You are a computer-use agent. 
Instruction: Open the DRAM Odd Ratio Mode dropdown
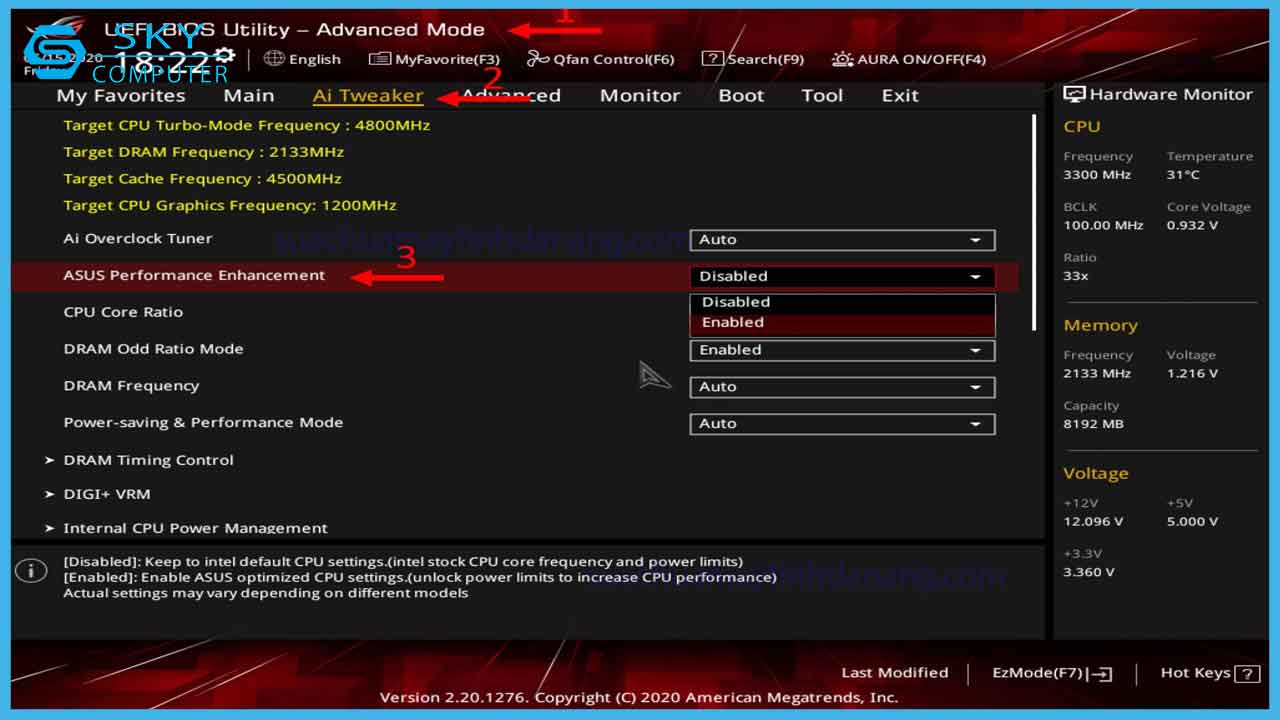click(x=842, y=350)
